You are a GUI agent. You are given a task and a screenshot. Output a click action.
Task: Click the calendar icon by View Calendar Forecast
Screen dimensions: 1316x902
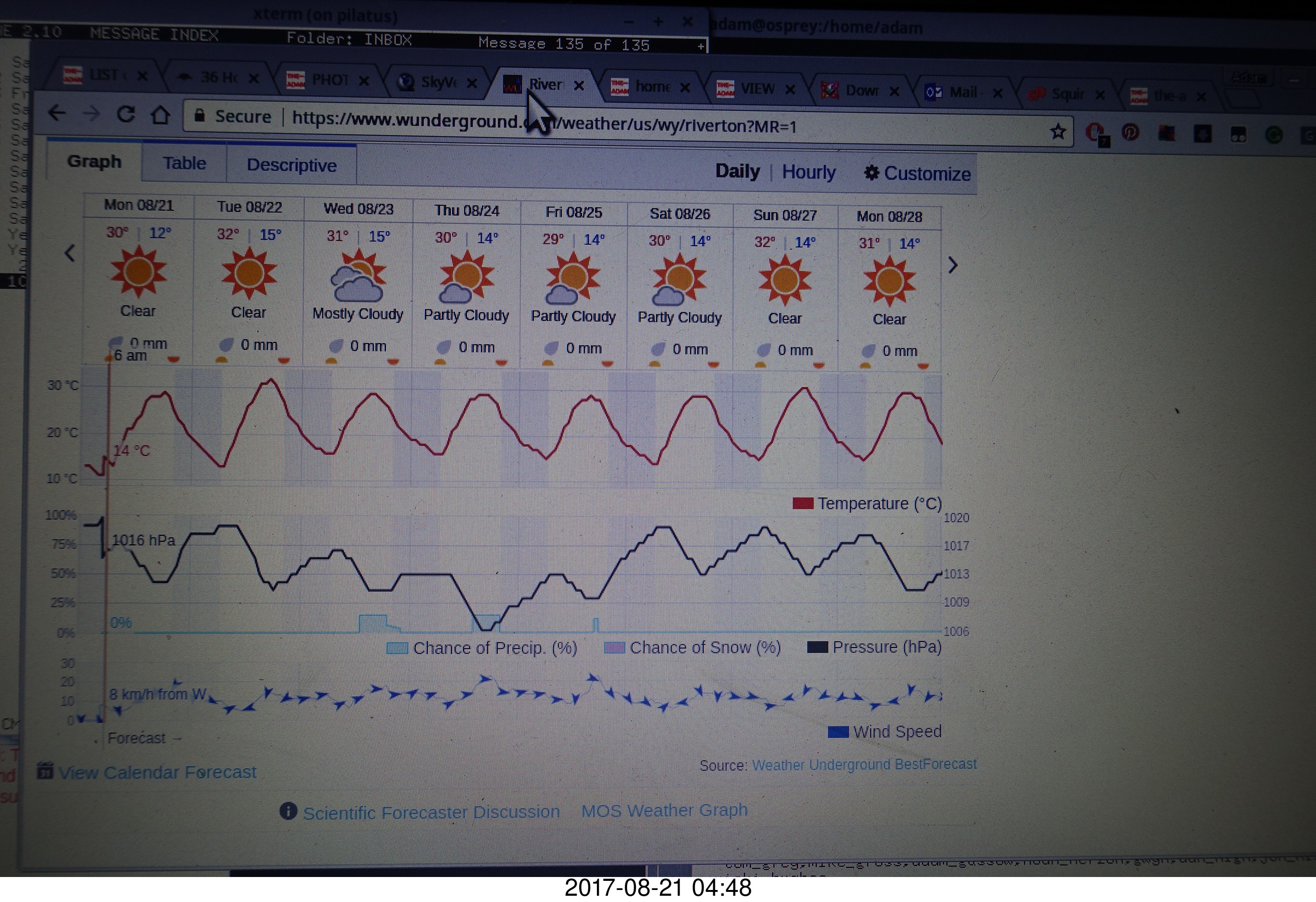[x=45, y=770]
